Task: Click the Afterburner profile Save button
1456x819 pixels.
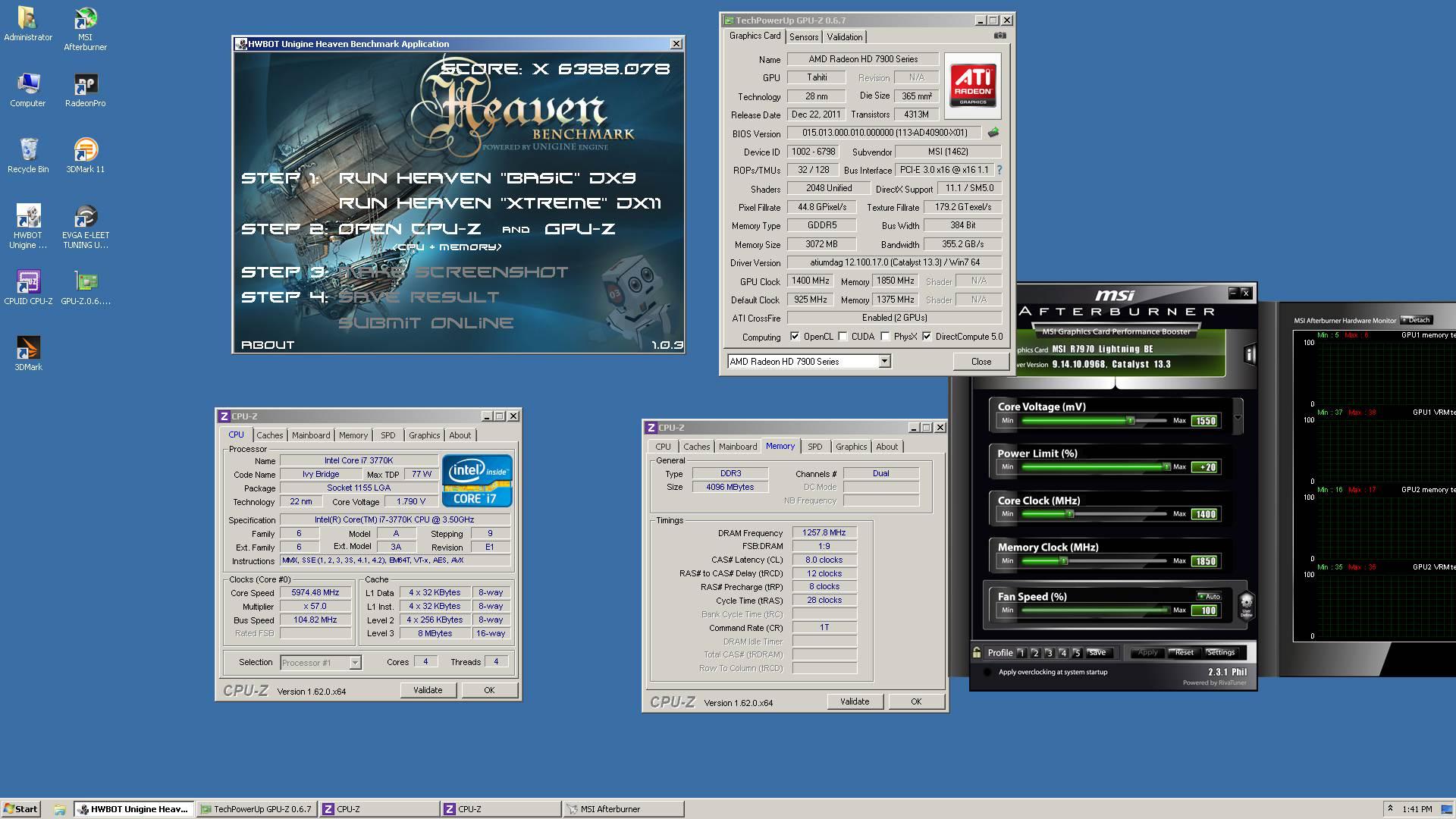Action: point(1097,652)
